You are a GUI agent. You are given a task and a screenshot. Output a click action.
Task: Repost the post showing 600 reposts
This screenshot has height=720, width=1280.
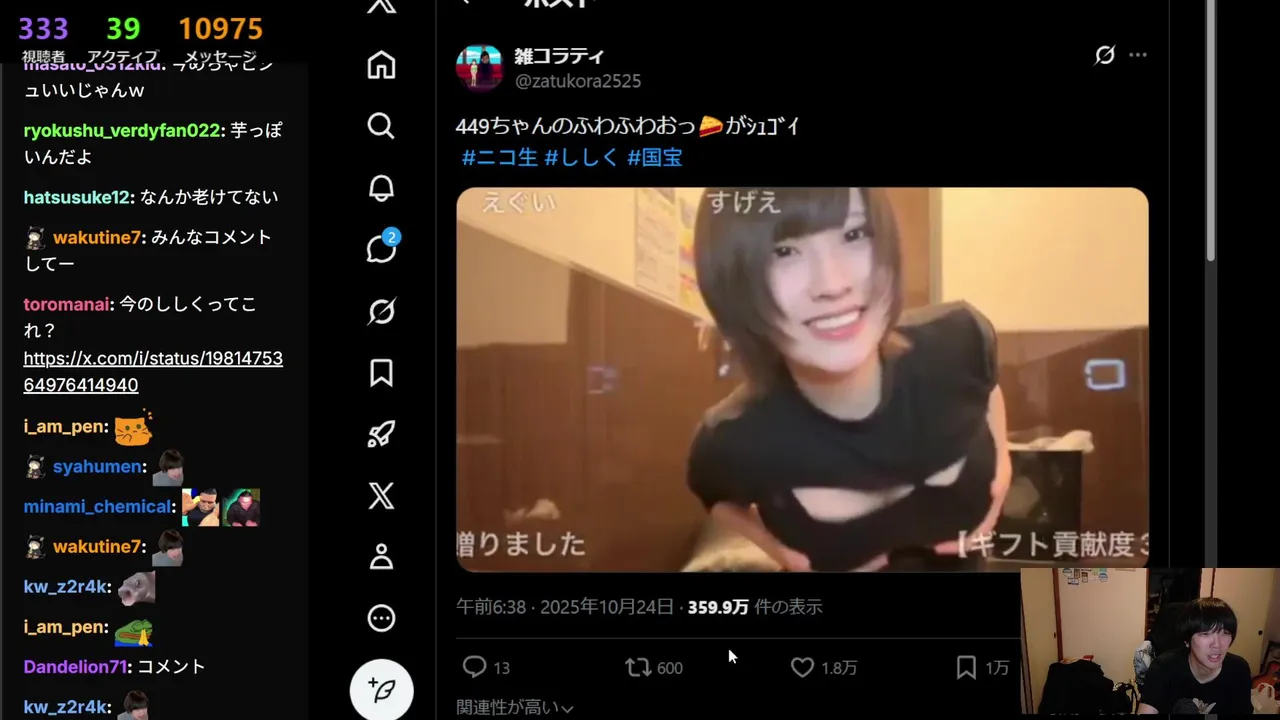654,667
